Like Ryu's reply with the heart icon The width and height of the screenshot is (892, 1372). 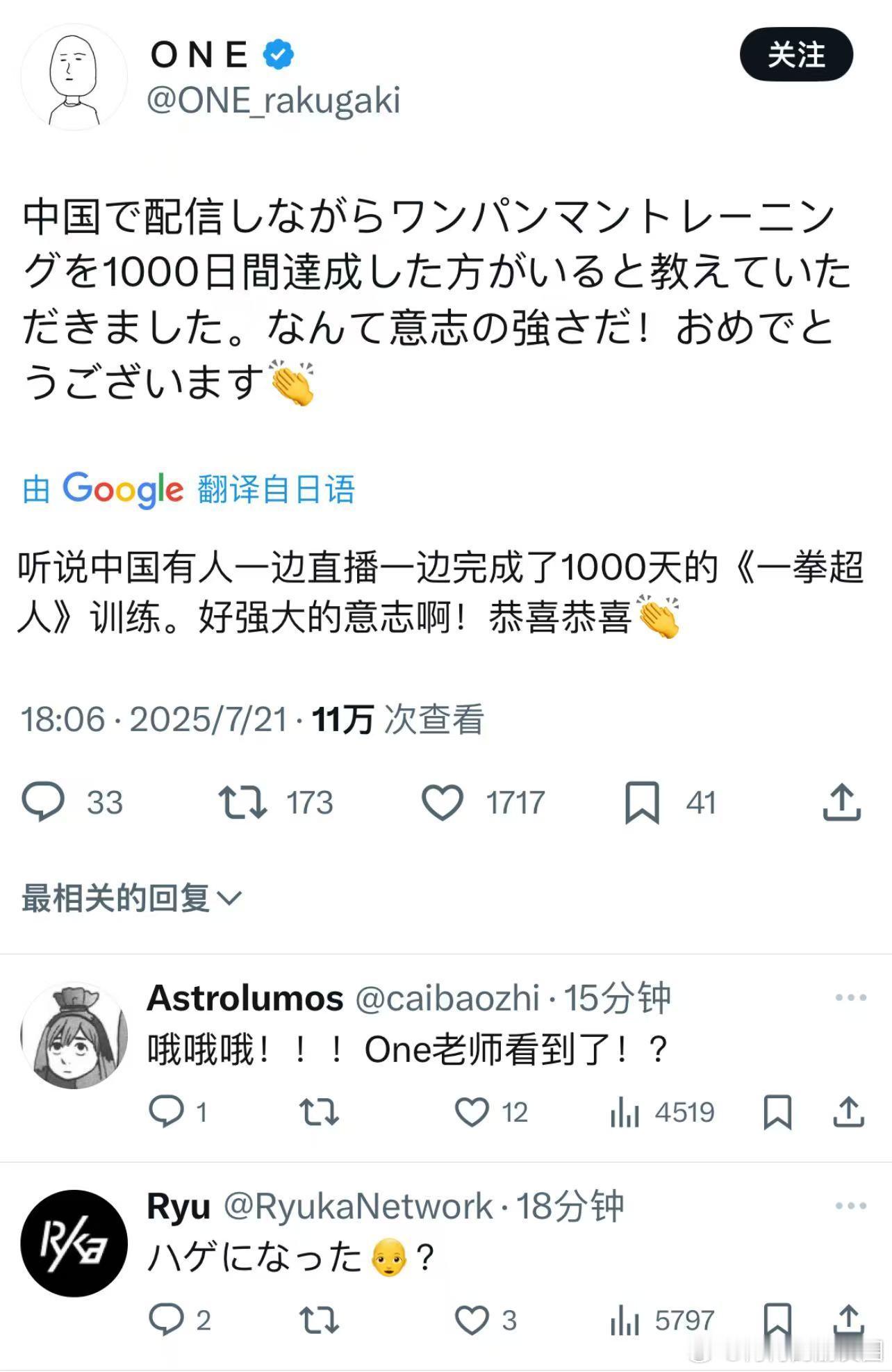click(472, 1321)
